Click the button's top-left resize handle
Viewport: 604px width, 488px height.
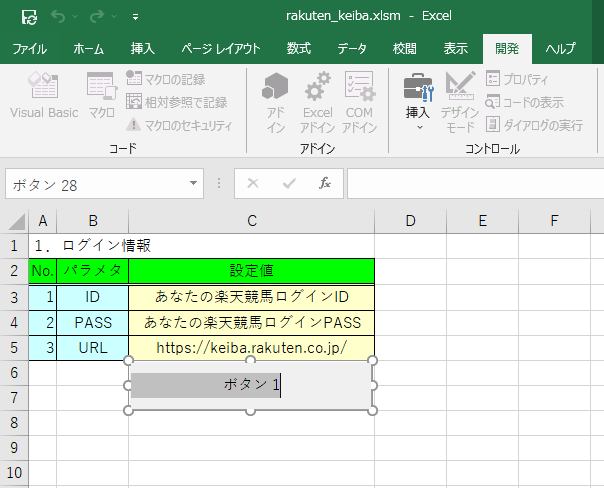tap(128, 361)
